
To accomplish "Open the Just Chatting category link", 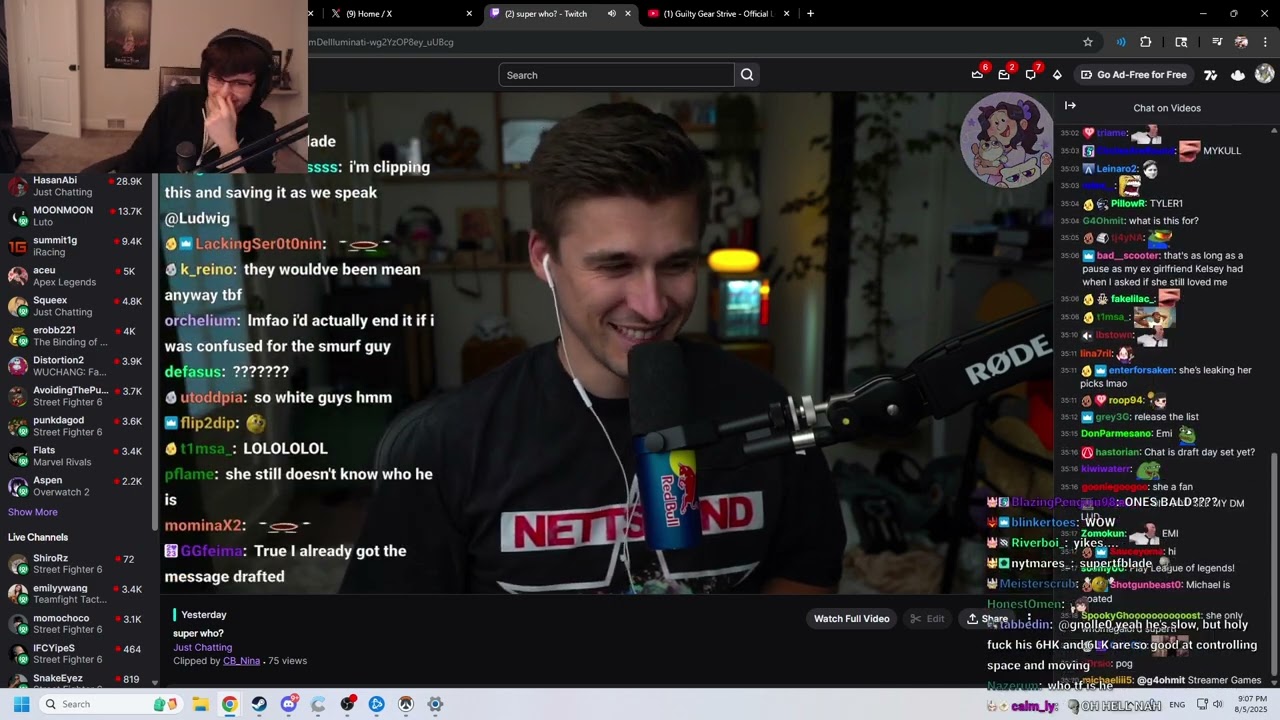I will (x=202, y=647).
